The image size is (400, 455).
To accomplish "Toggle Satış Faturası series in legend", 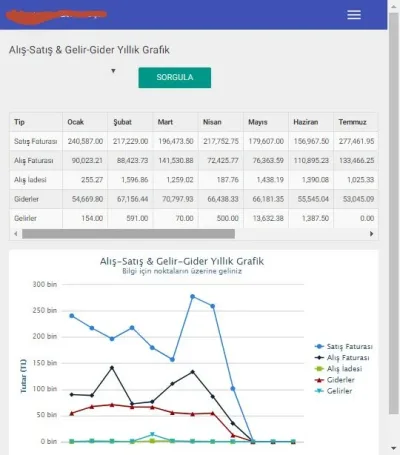I will tap(344, 346).
